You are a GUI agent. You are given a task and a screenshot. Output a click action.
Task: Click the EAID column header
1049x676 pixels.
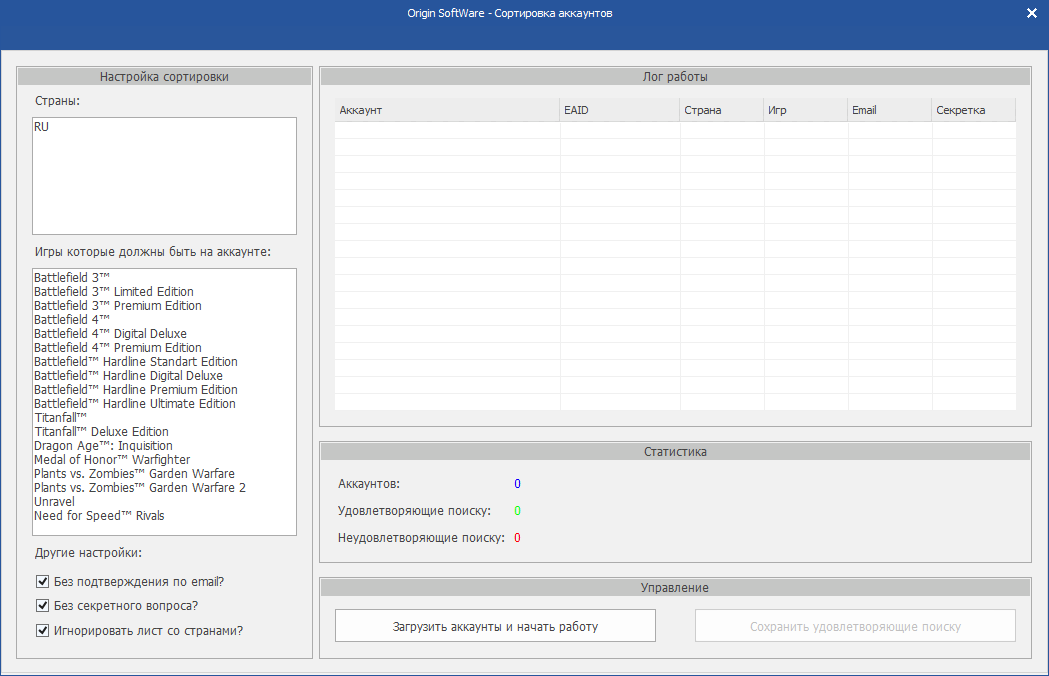[x=619, y=110]
